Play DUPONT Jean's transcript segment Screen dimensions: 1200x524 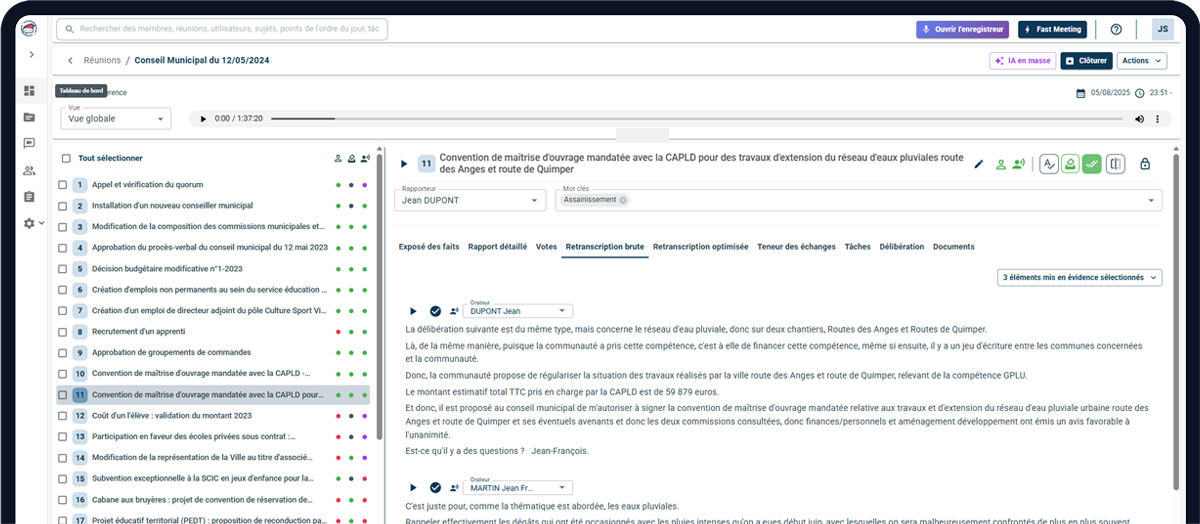pyautogui.click(x=413, y=311)
